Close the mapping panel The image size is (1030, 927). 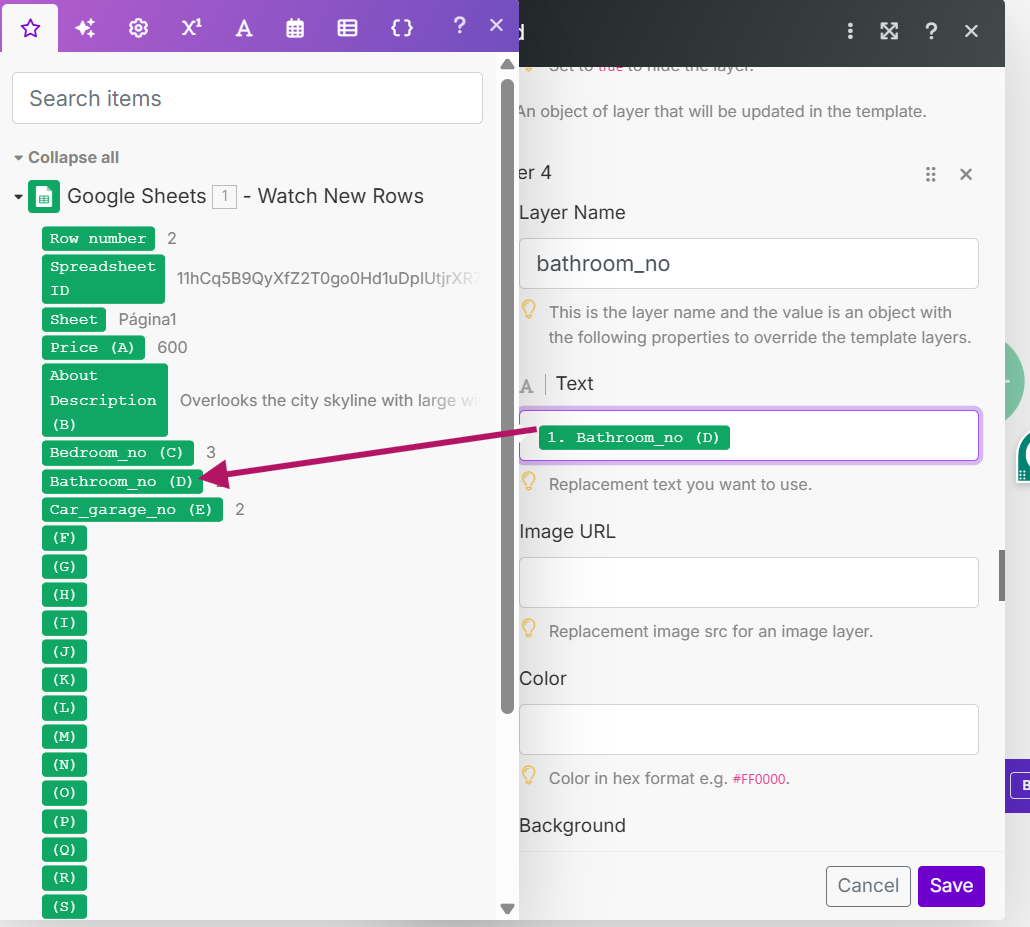tap(497, 26)
